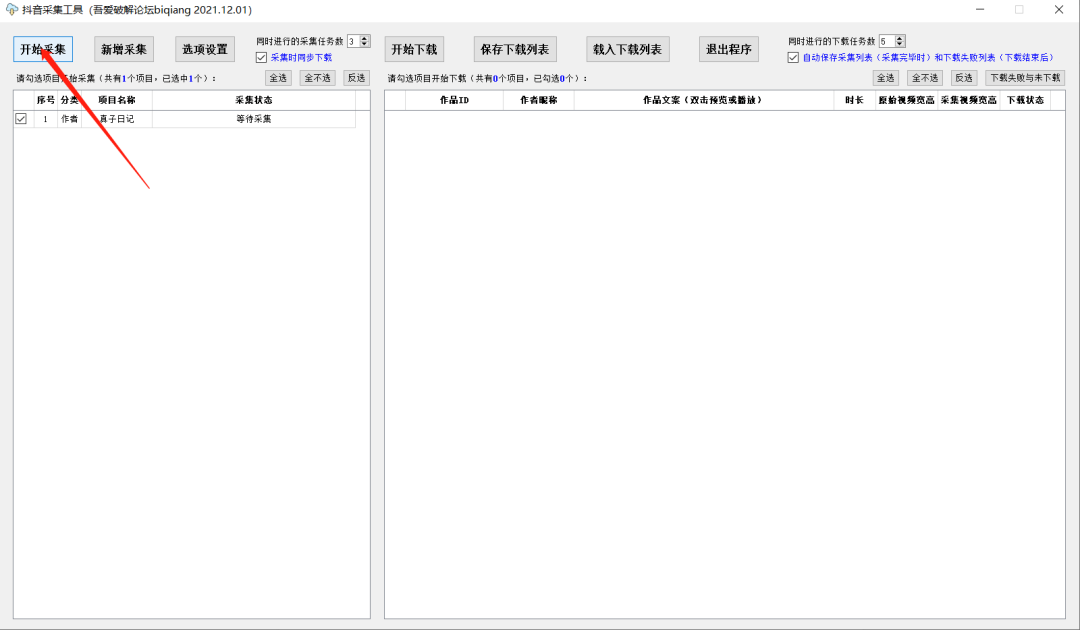Click the app cloud icon in title bar

pyautogui.click(x=11, y=10)
